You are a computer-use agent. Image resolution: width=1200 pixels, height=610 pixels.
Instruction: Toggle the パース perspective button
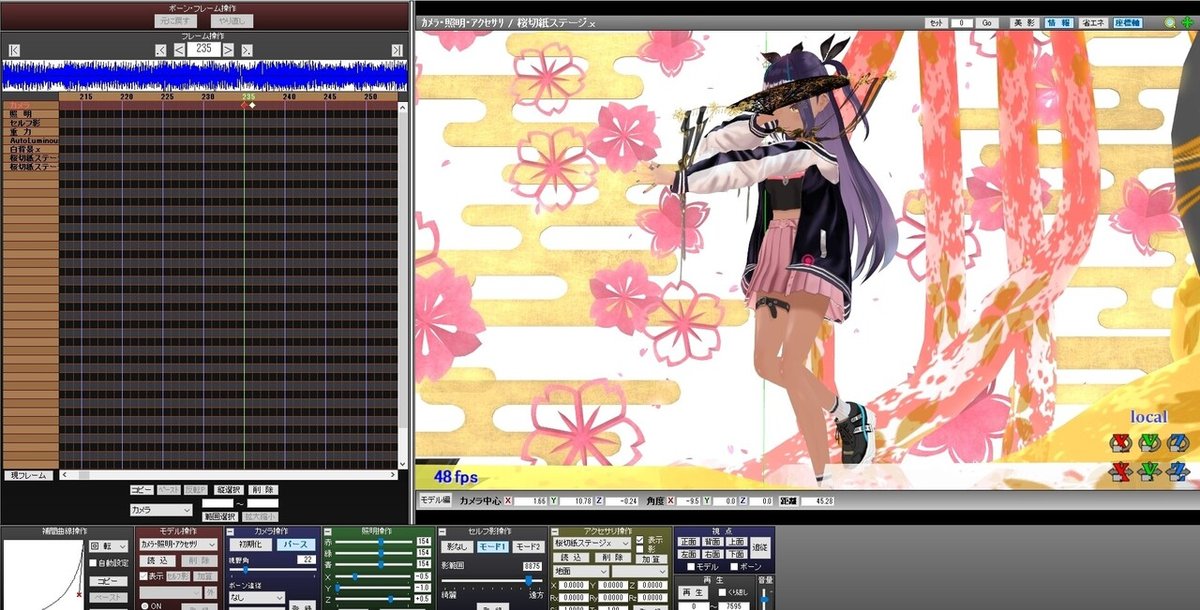point(296,544)
